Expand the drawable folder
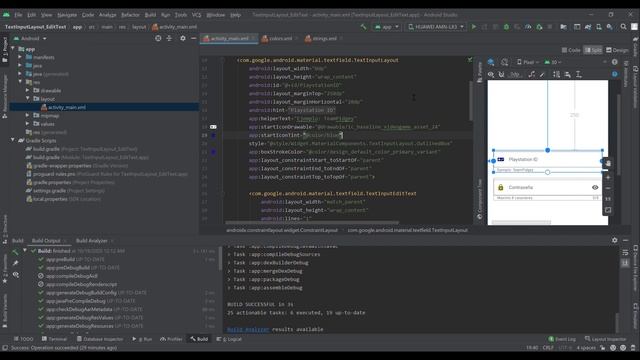Viewport: 640px width, 360px height. 27,90
